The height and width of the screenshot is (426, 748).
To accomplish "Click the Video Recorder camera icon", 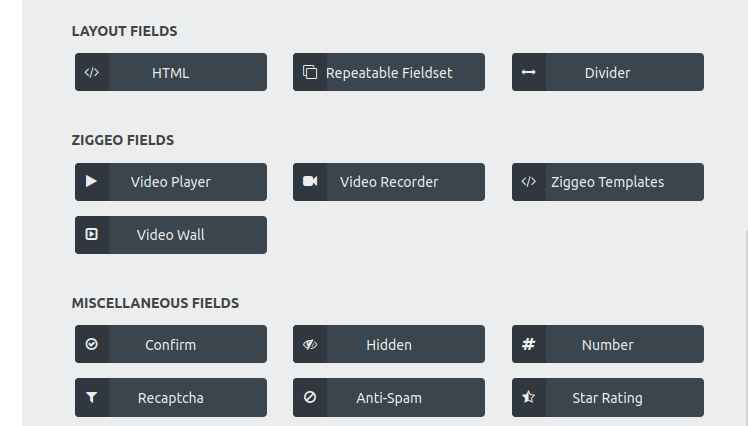I will 310,181.
